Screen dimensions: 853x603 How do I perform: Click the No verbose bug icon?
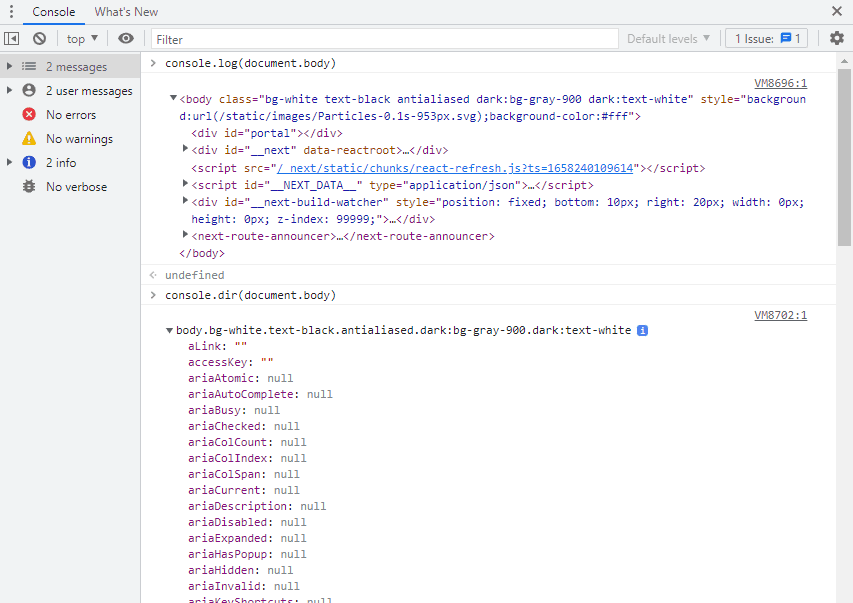pyautogui.click(x=29, y=186)
